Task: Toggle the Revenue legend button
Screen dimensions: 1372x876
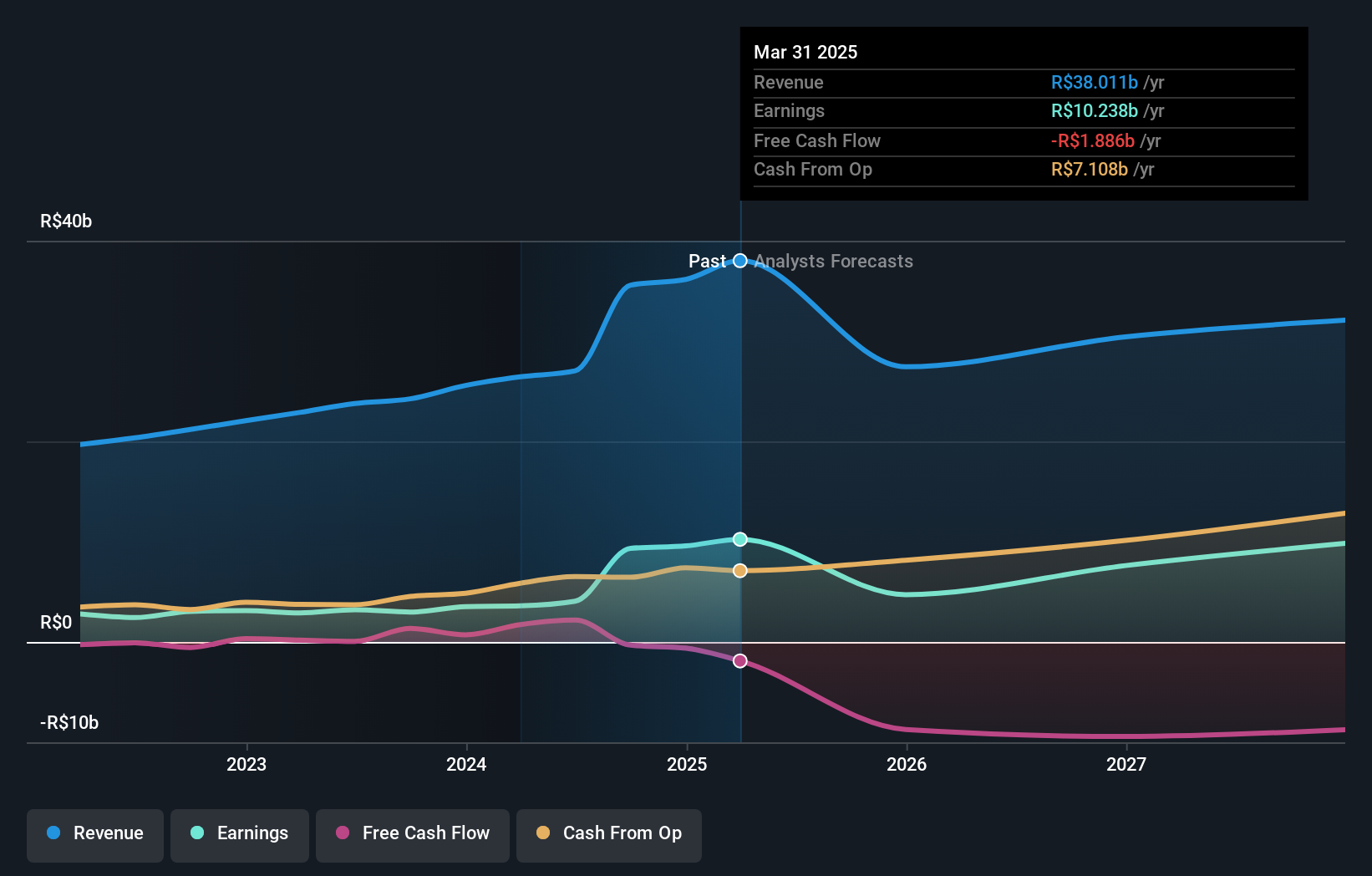Action: pyautogui.click(x=95, y=835)
